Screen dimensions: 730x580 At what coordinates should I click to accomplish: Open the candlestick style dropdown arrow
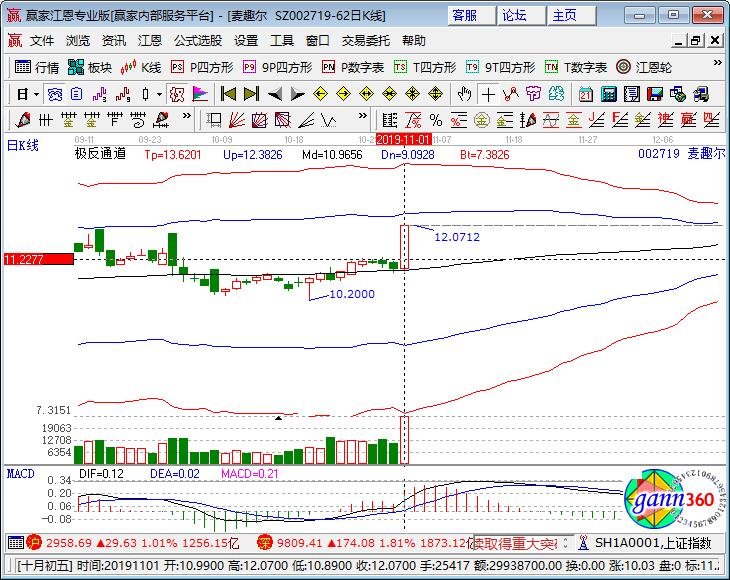[x=159, y=94]
